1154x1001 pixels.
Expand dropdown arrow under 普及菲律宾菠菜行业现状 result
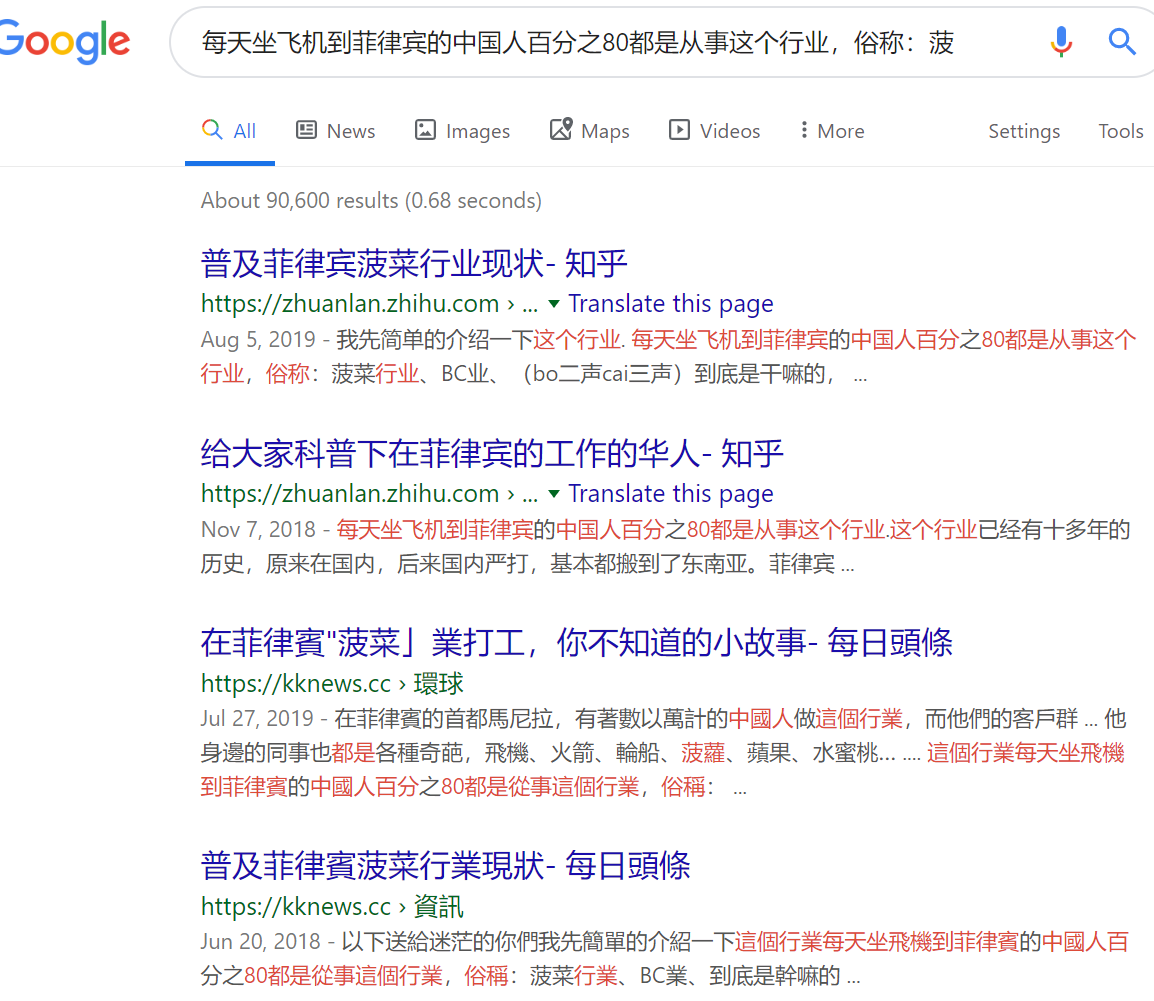[x=554, y=303]
